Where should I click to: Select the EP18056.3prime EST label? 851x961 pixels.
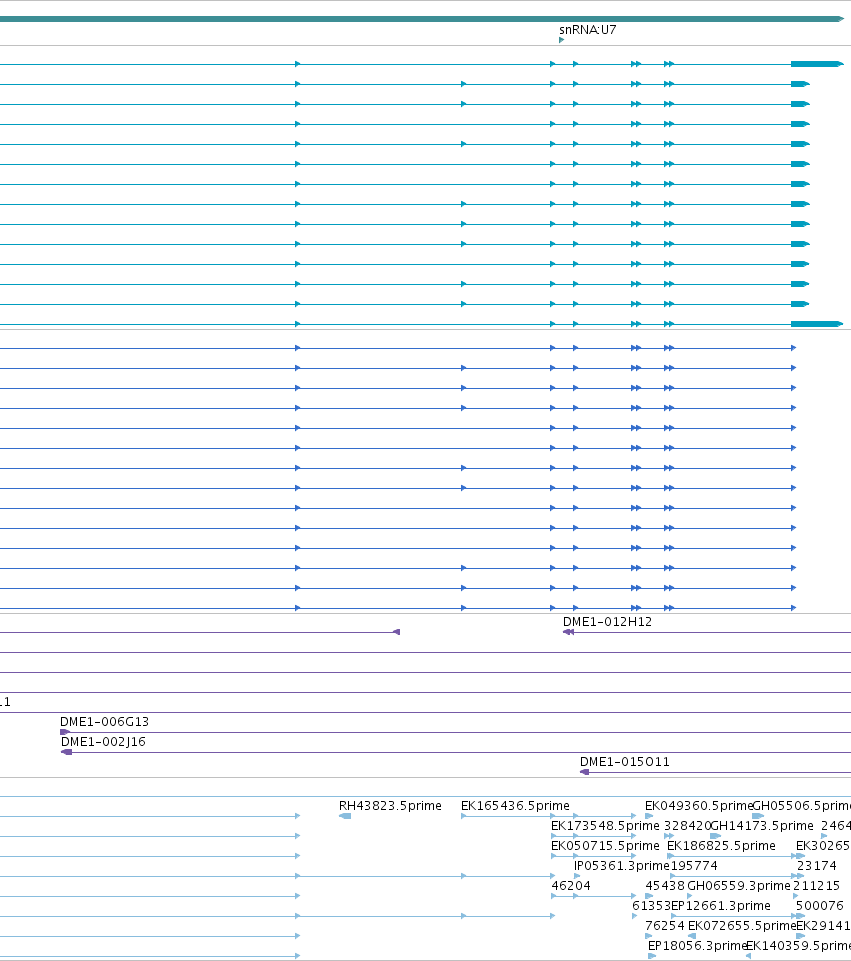[697, 946]
